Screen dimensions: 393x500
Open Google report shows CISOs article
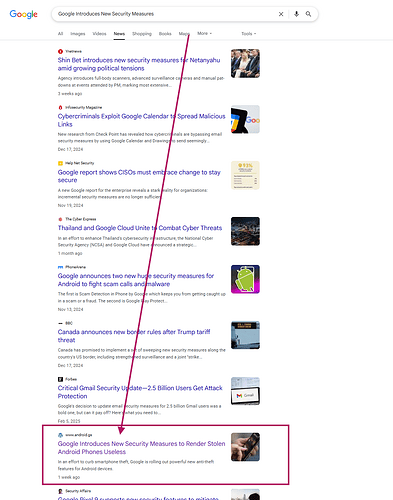click(x=139, y=176)
